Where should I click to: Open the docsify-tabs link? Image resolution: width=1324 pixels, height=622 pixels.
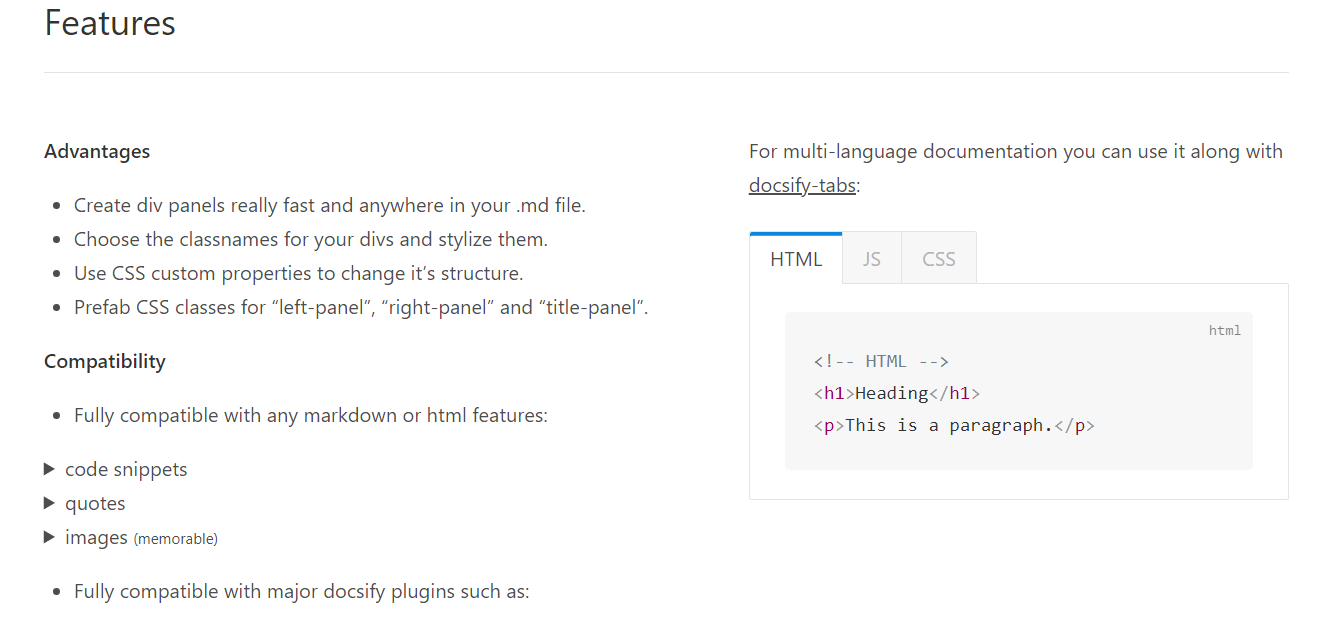click(x=802, y=185)
